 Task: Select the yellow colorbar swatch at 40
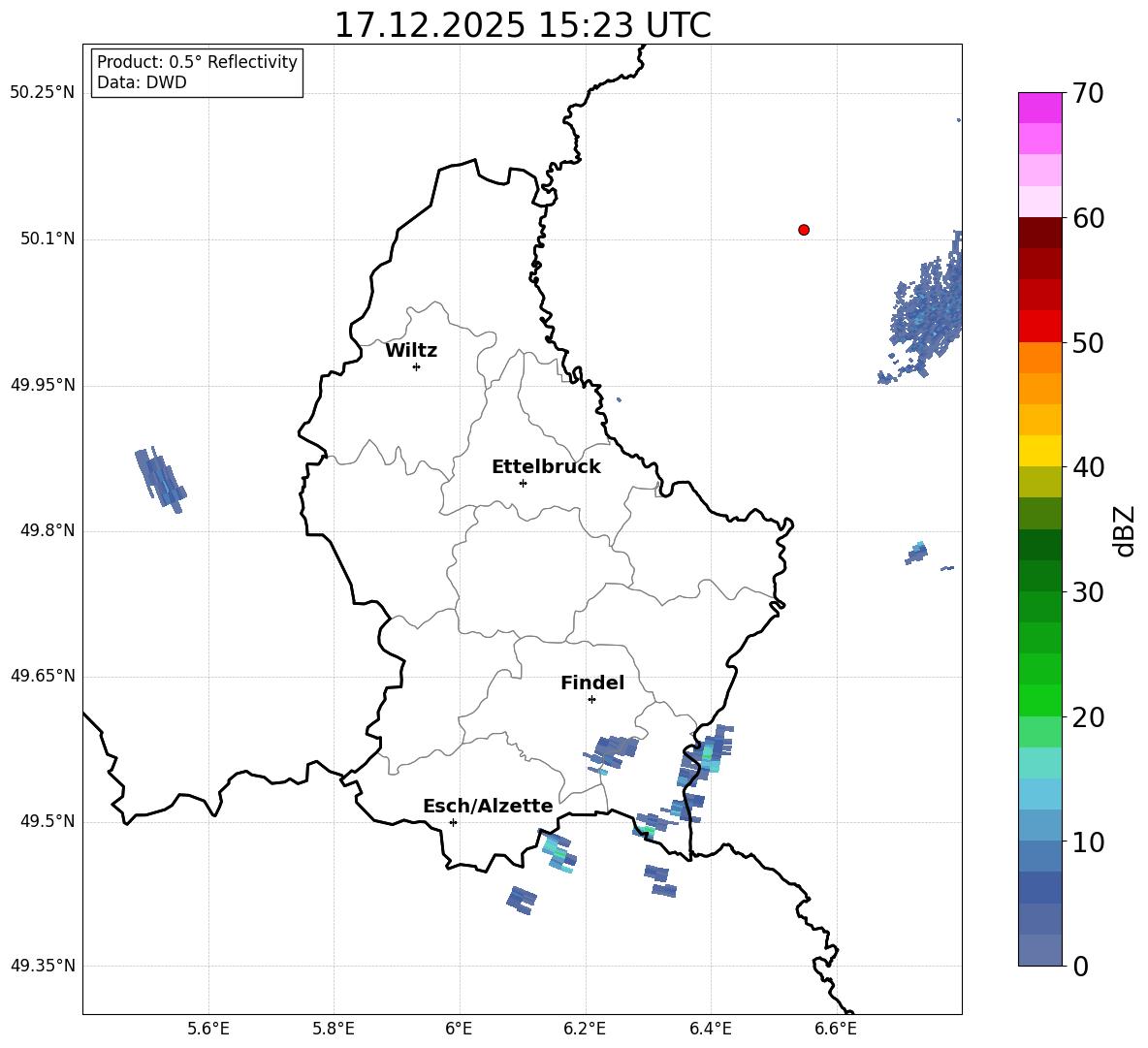tap(1040, 451)
